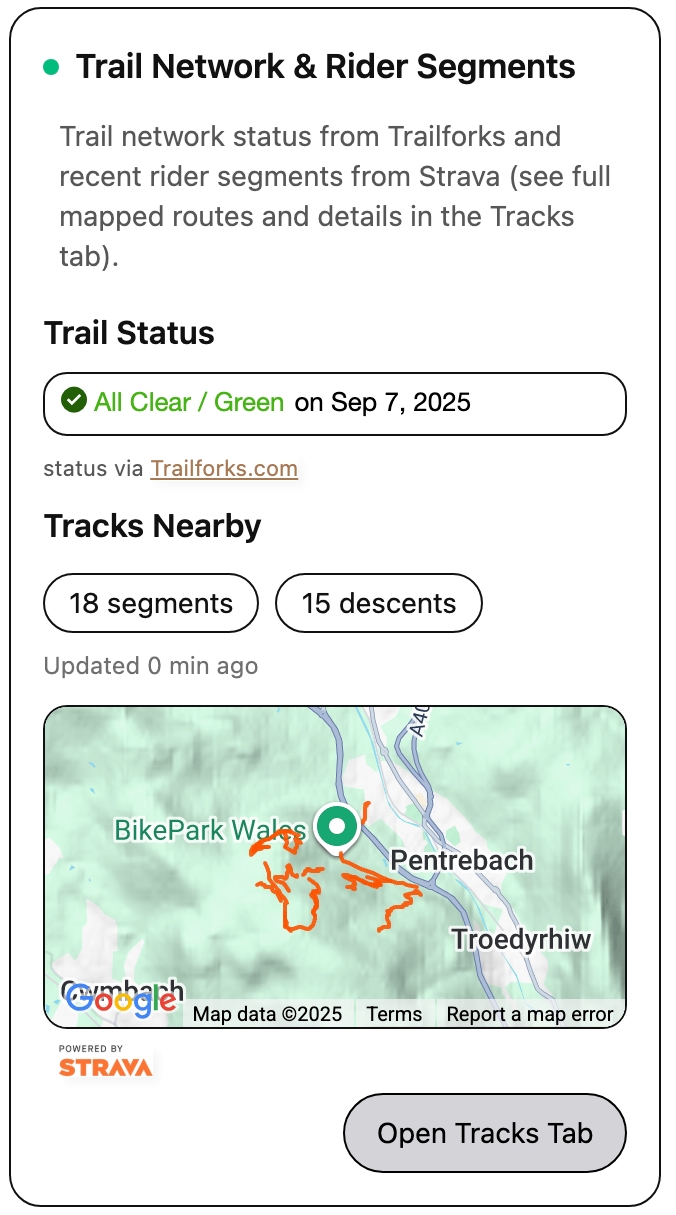676x1215 pixels.
Task: Click the green dot beside the title
Action: tap(51, 67)
